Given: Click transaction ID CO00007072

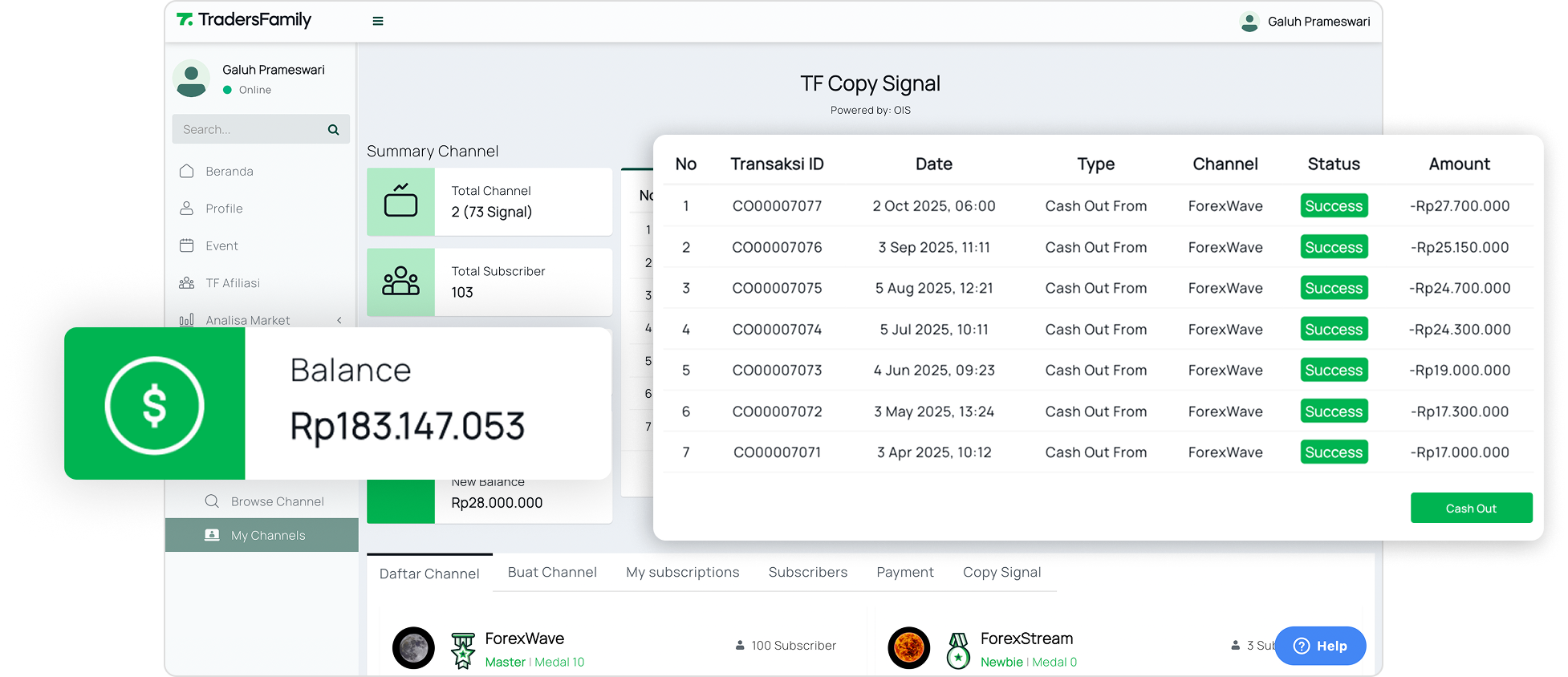Looking at the screenshot, I should pos(778,411).
